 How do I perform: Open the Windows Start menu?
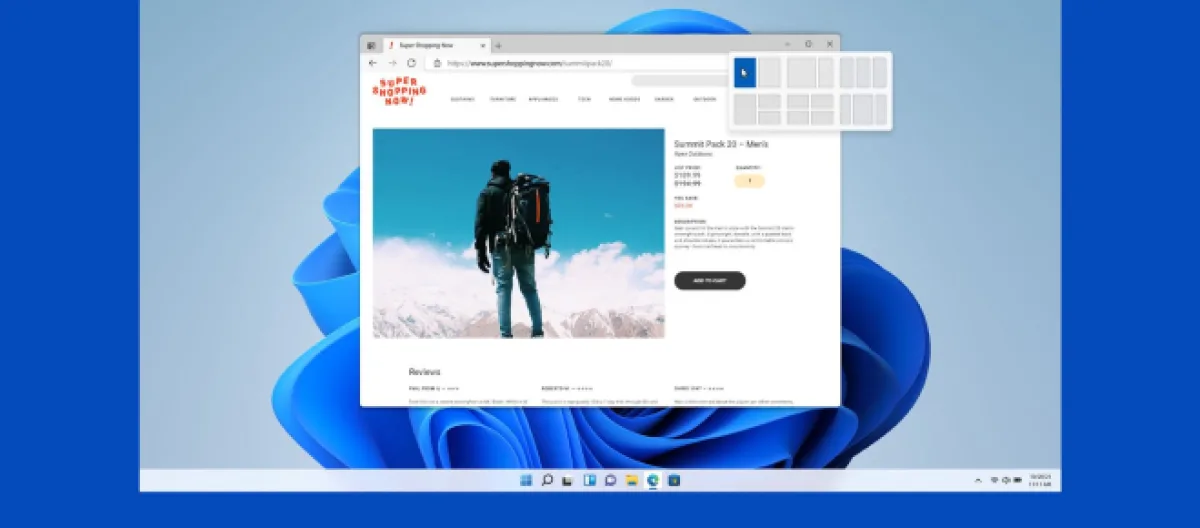click(x=526, y=481)
